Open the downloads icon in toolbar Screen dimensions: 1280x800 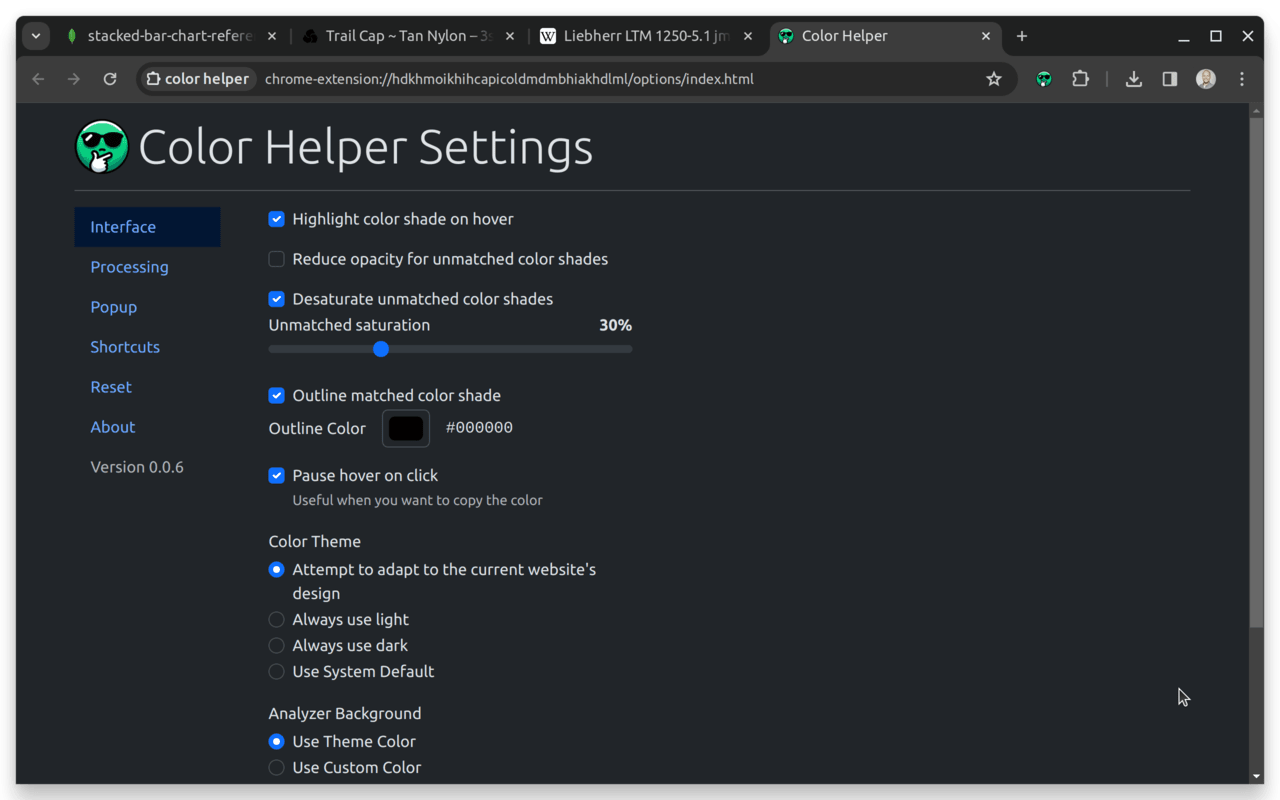(x=1133, y=79)
